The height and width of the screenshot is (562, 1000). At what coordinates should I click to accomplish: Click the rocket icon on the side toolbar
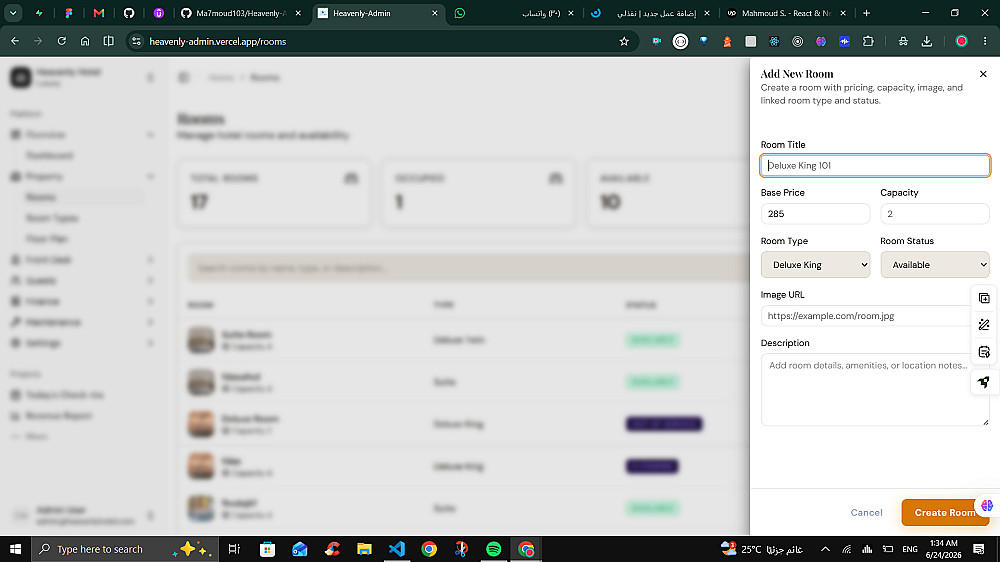coord(983,381)
